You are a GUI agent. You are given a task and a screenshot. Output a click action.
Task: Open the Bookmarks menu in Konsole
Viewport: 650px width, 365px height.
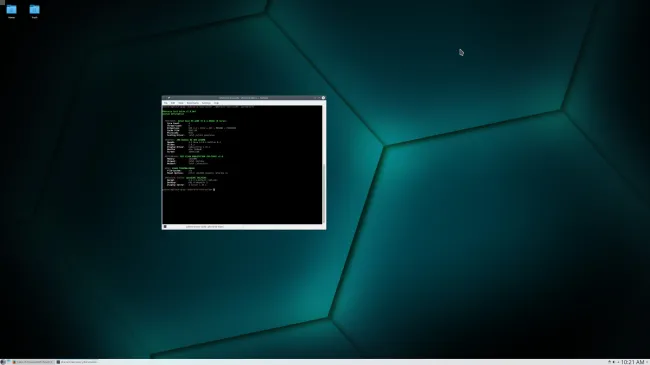(x=193, y=103)
